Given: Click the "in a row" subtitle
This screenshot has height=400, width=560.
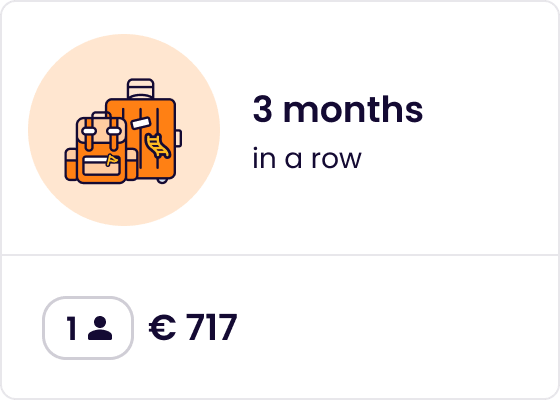Looking at the screenshot, I should pos(307,159).
